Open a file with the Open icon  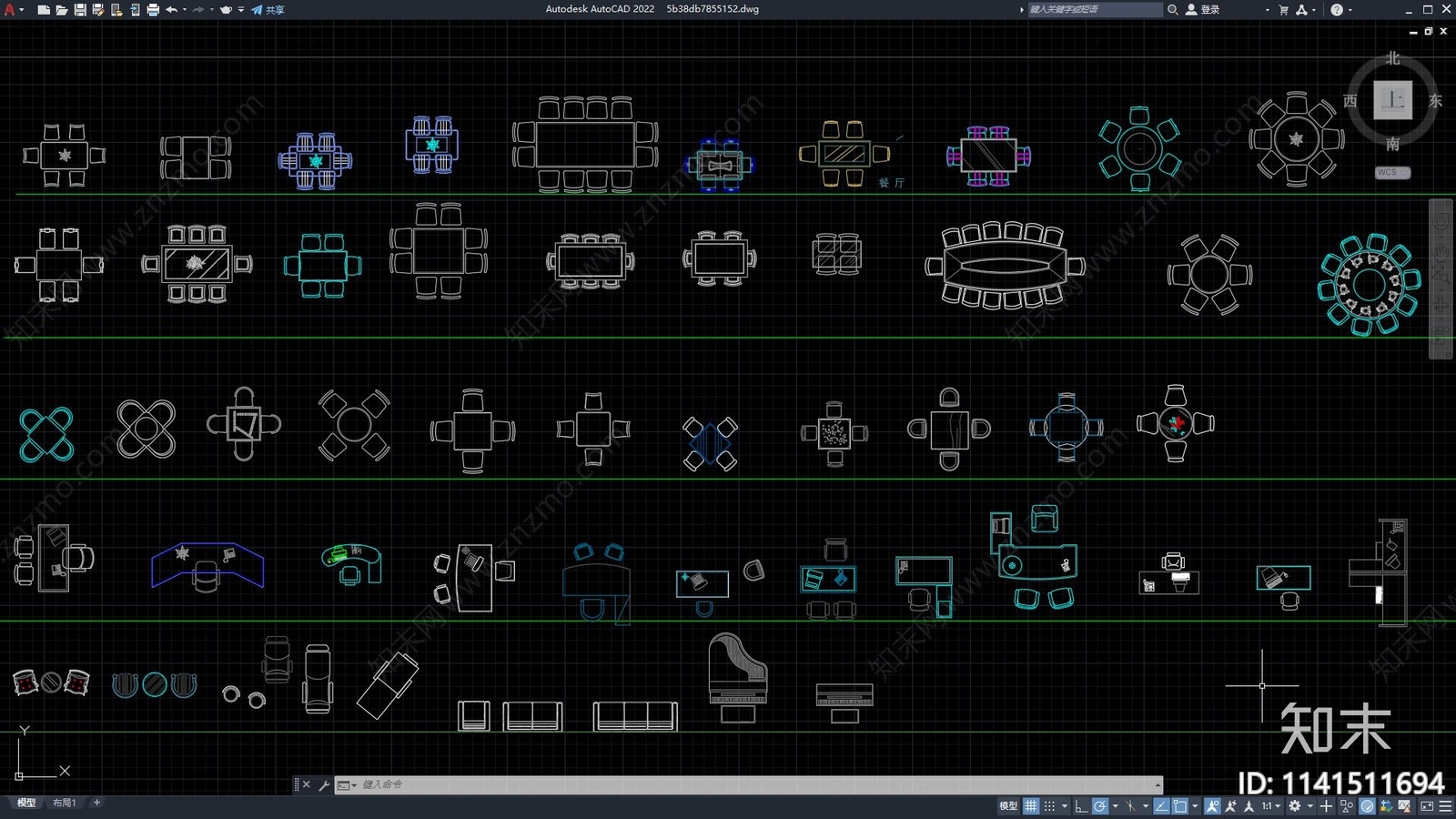pos(61,10)
